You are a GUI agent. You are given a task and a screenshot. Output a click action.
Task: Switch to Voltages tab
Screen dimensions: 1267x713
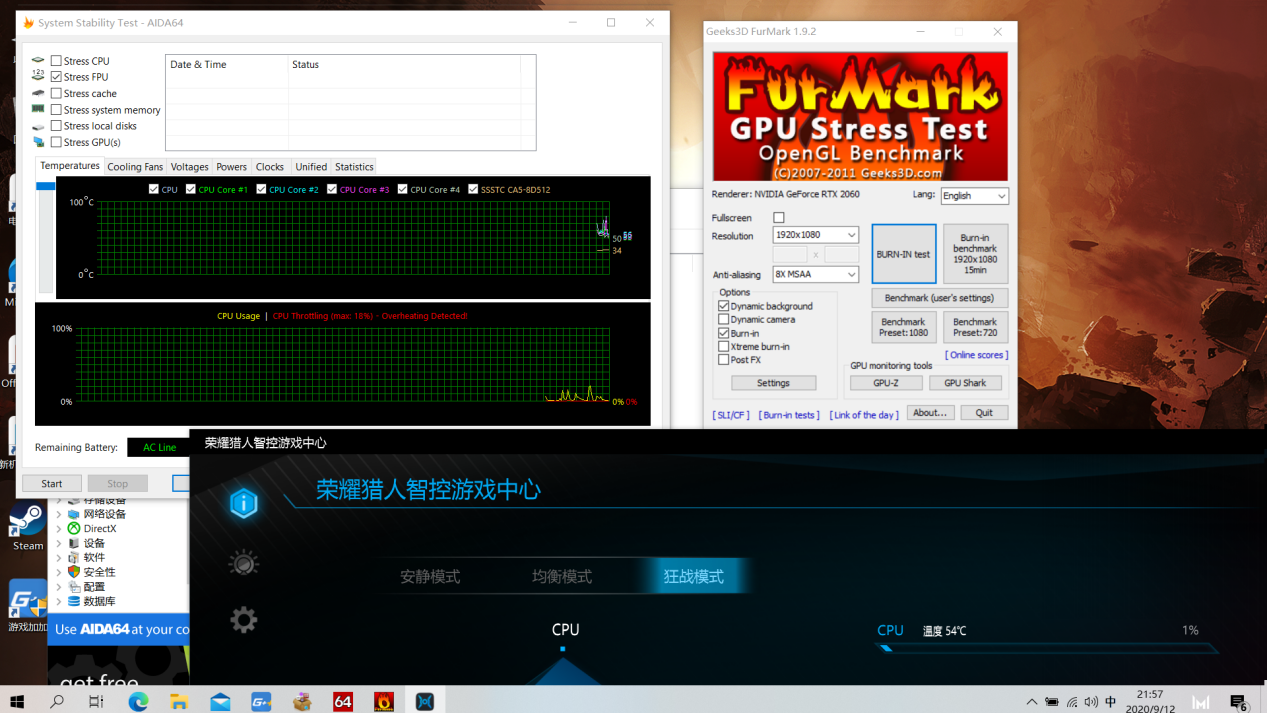click(189, 167)
